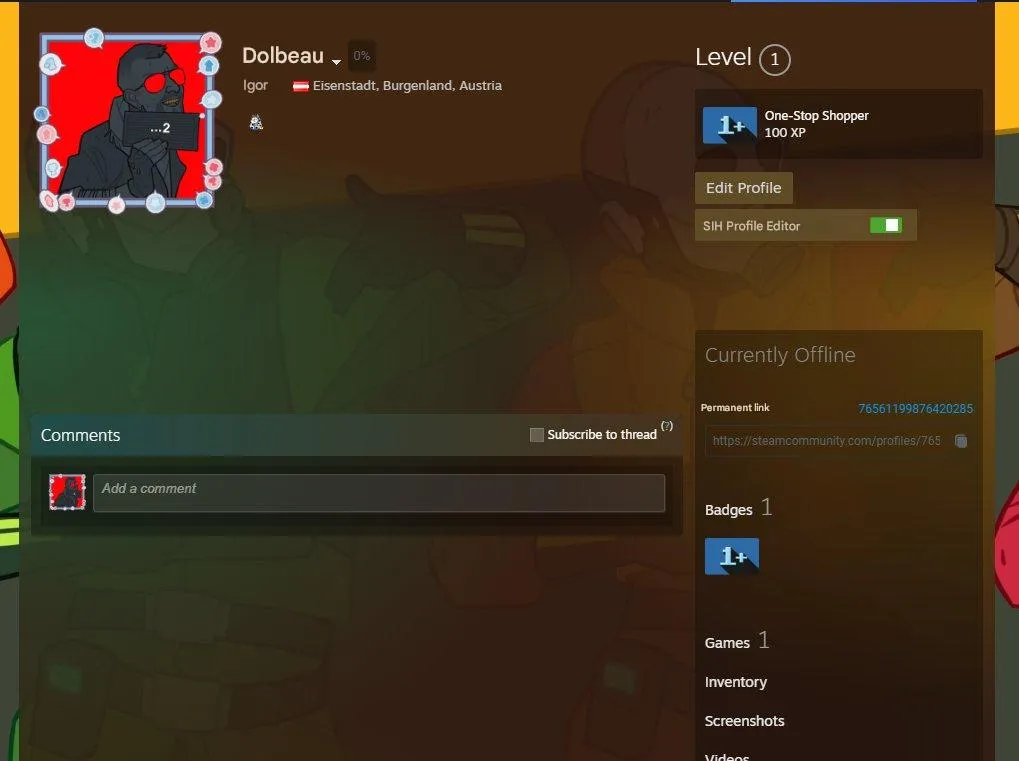Select the 1+ badge under Badges
The width and height of the screenshot is (1019, 761).
[x=732, y=556]
